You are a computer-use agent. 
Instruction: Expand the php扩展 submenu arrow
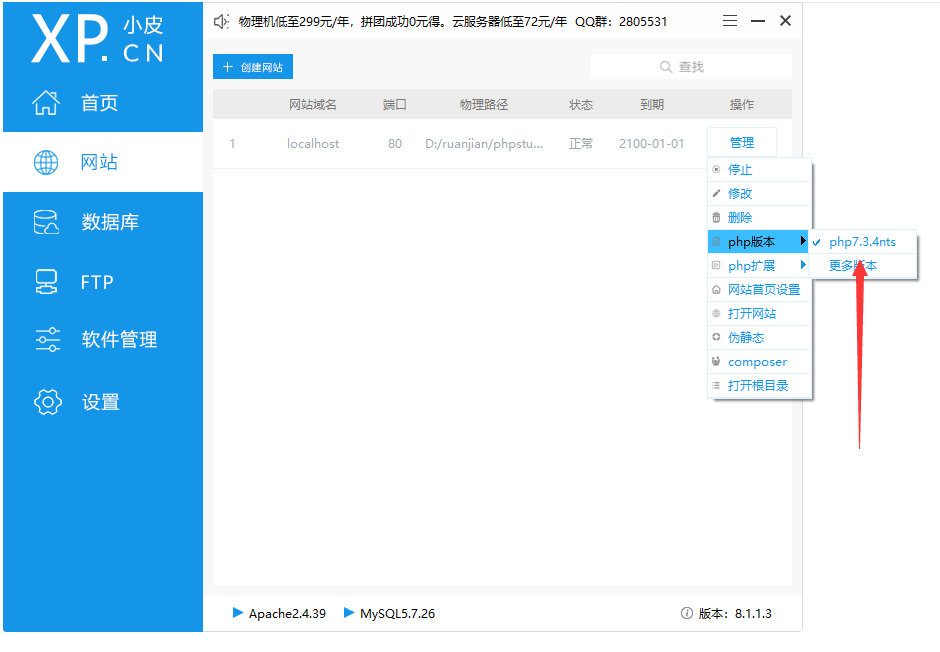click(800, 265)
